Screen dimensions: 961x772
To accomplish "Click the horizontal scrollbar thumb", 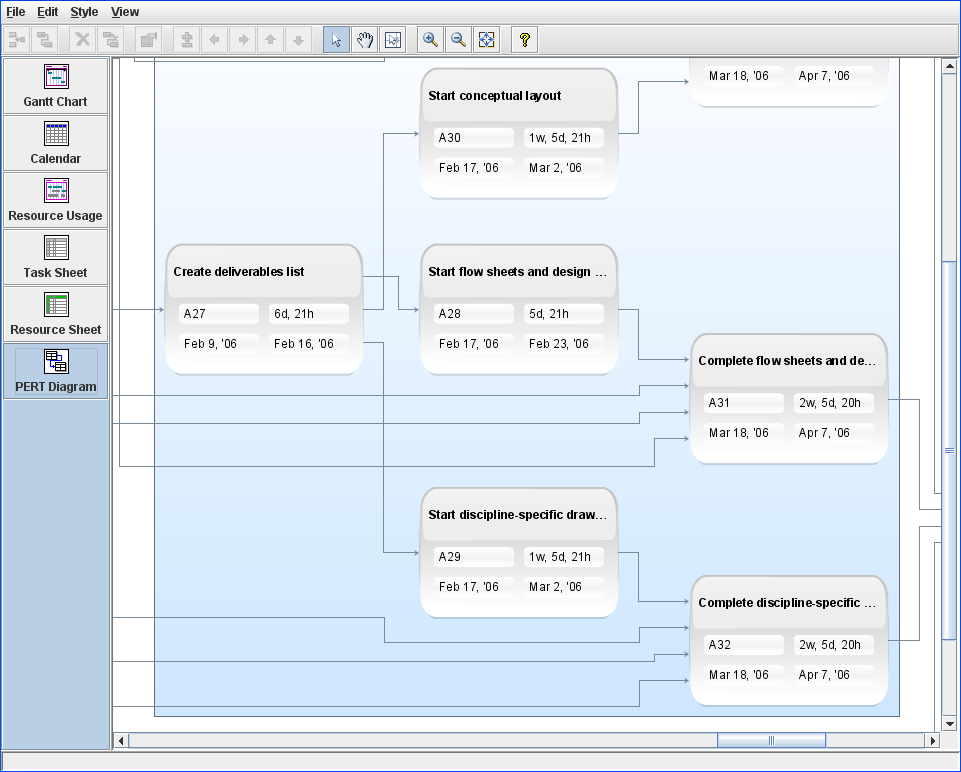I will pyautogui.click(x=771, y=741).
